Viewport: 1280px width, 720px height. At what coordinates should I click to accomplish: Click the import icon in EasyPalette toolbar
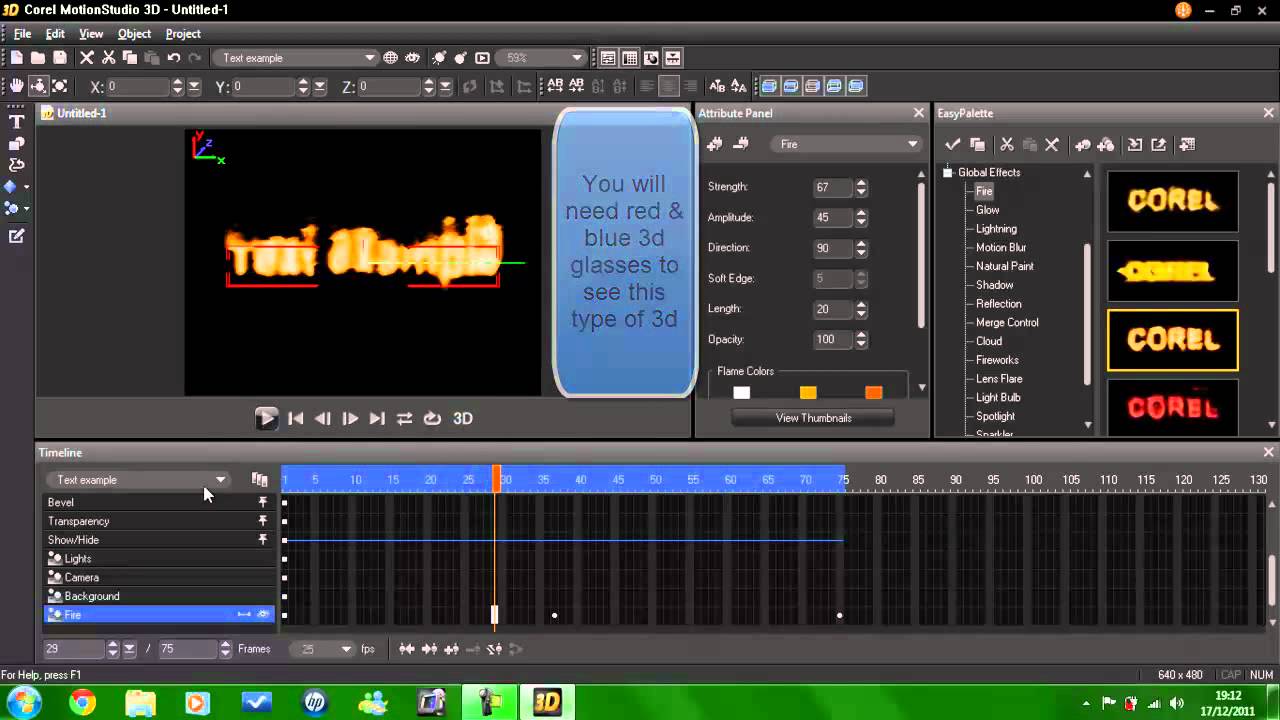1135,145
